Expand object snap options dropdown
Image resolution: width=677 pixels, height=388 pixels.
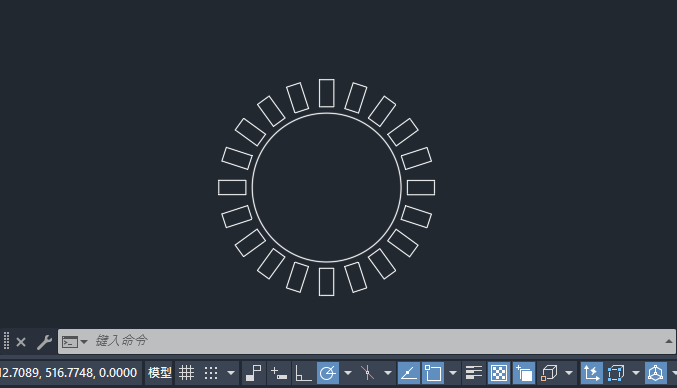click(x=453, y=373)
